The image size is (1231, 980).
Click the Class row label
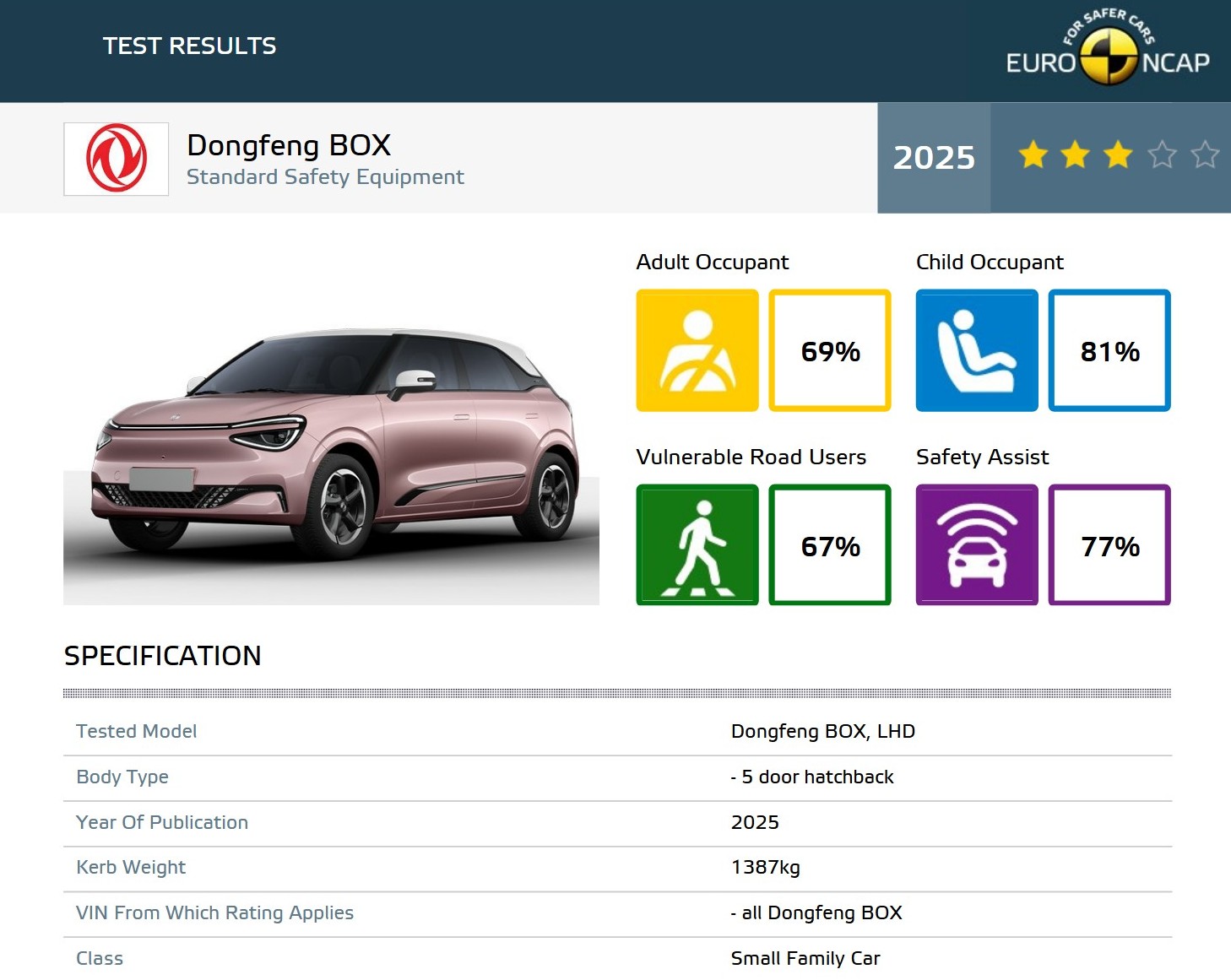pyautogui.click(x=100, y=958)
